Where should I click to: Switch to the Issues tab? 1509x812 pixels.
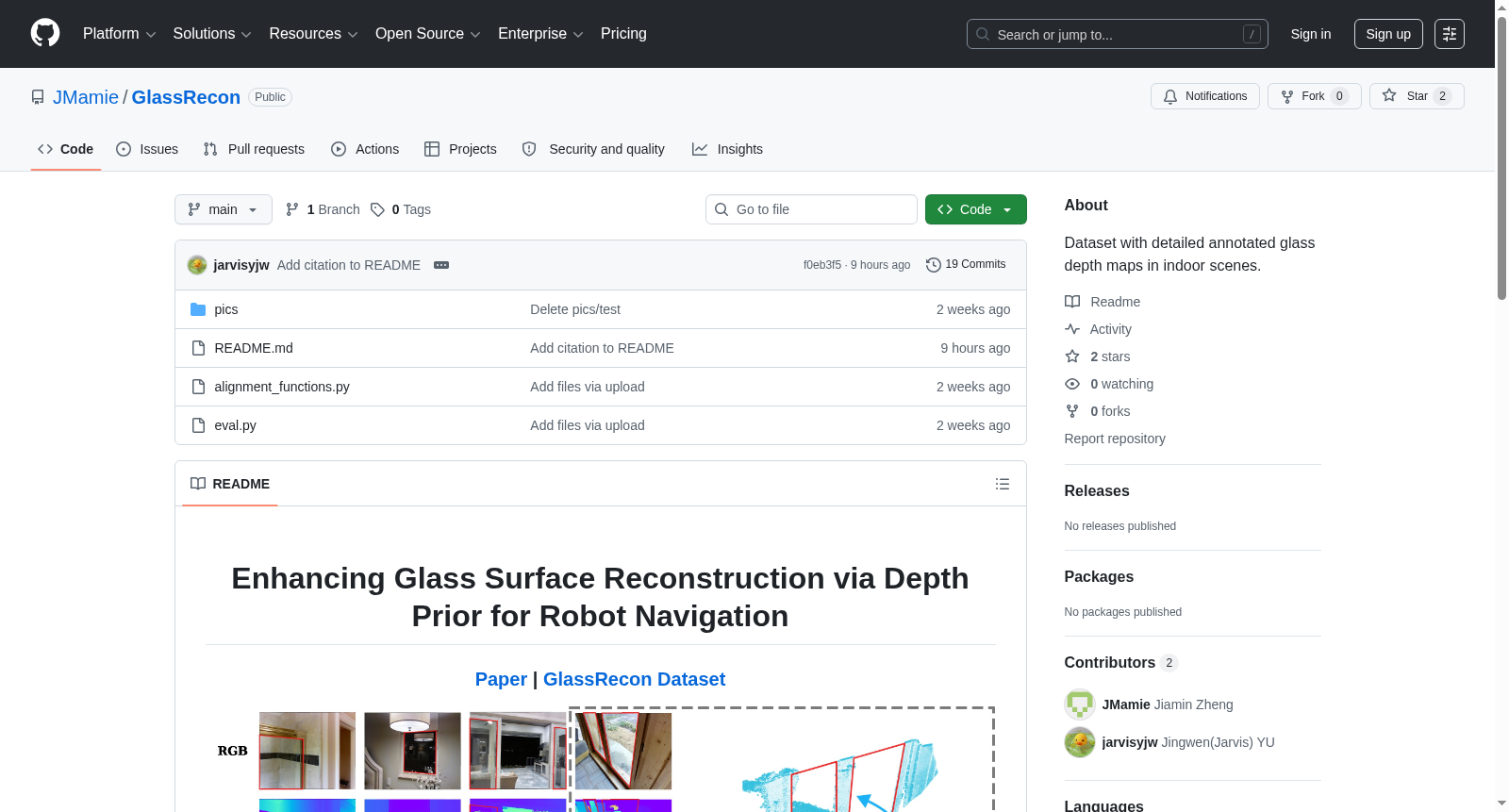[147, 149]
